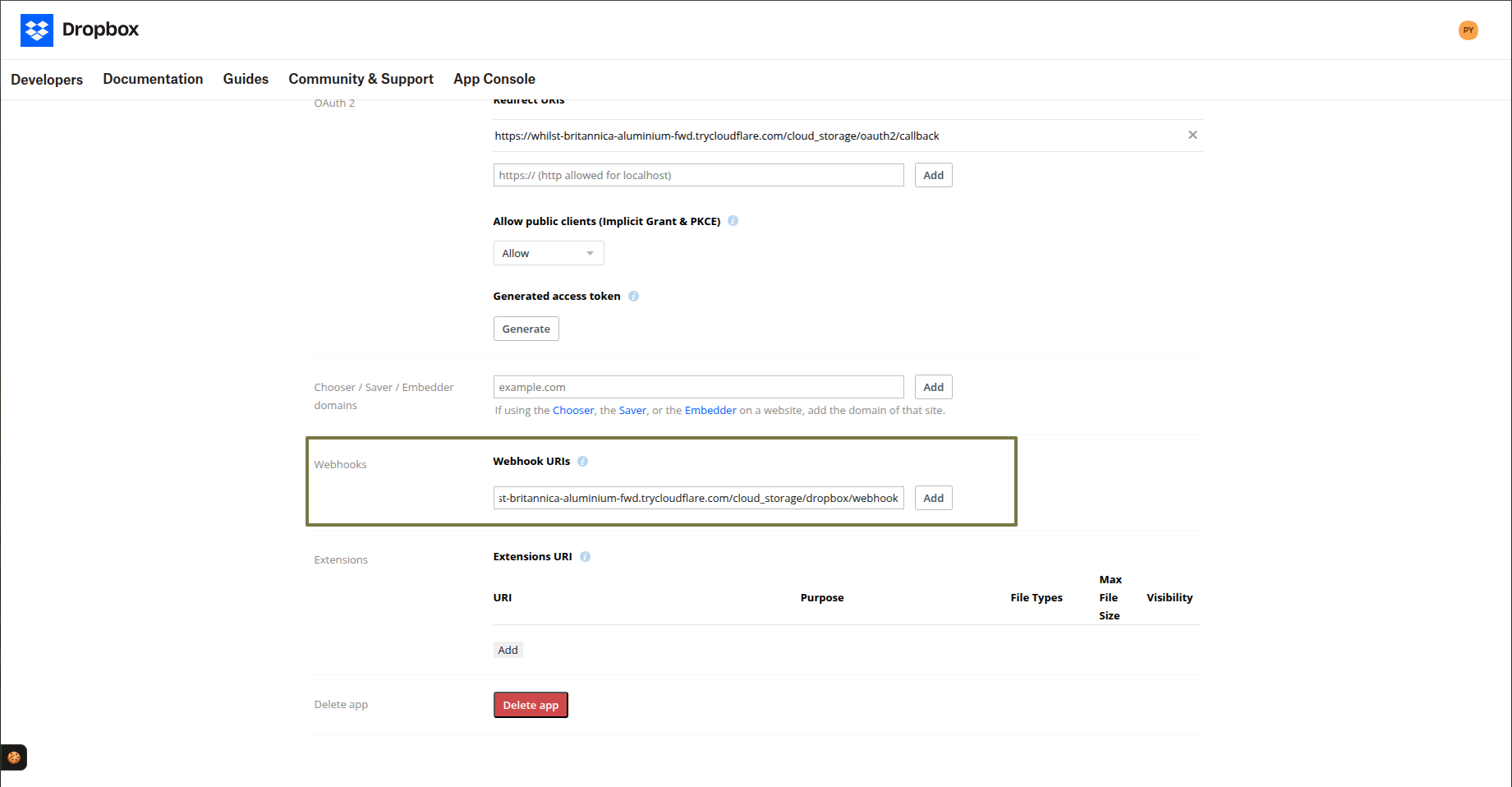
Task: Add the redirect URI with Add button
Action: click(933, 175)
